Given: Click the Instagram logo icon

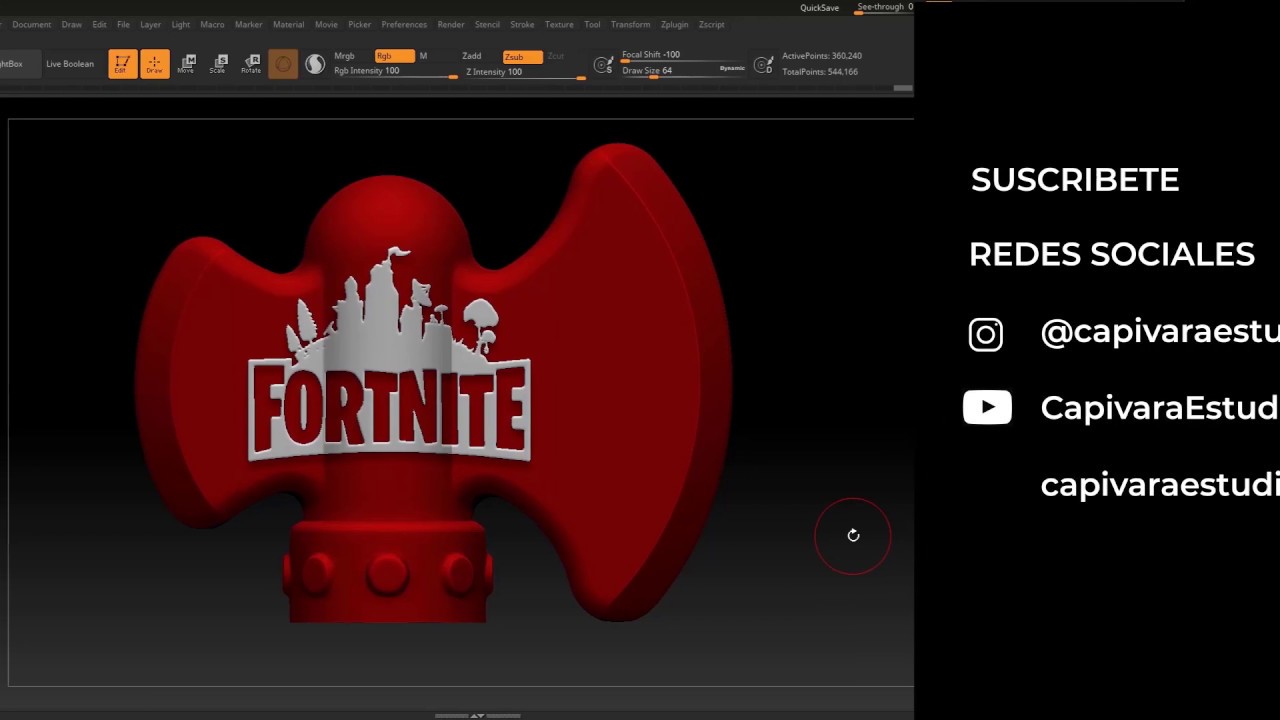Looking at the screenshot, I should [985, 334].
